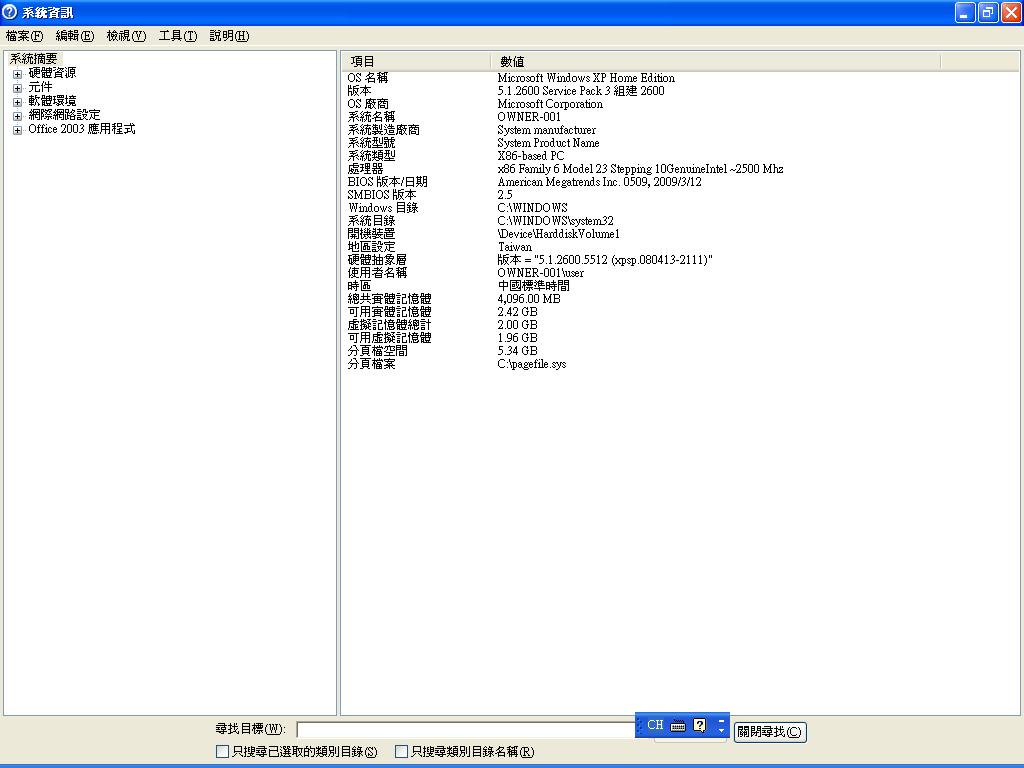
Task: Select the 元件 tree item label
Action: click(40, 87)
